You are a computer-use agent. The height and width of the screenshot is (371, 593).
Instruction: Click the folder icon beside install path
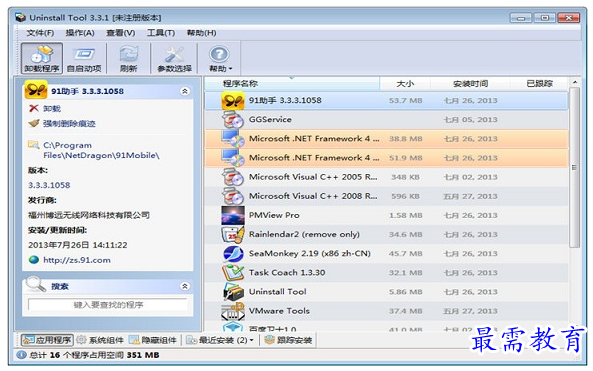point(33,145)
